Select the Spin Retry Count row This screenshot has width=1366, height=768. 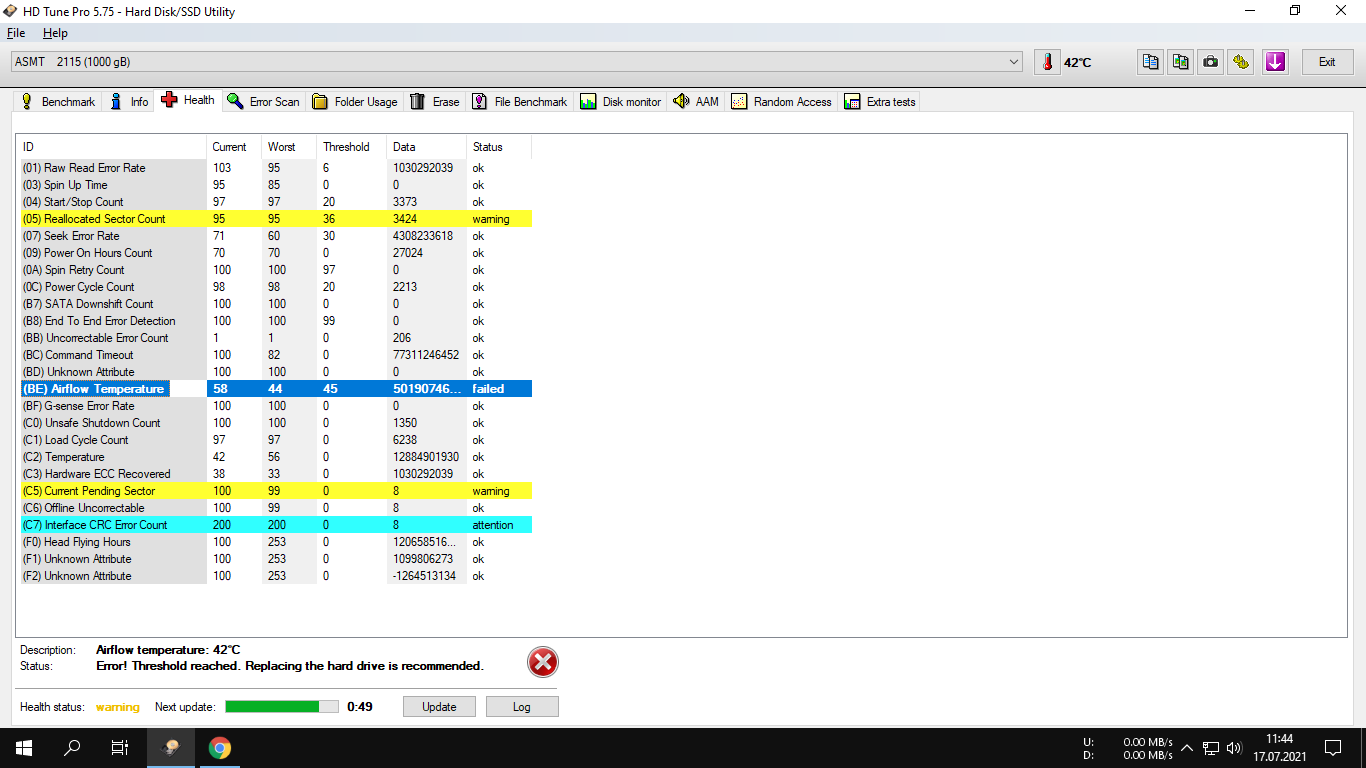click(276, 270)
